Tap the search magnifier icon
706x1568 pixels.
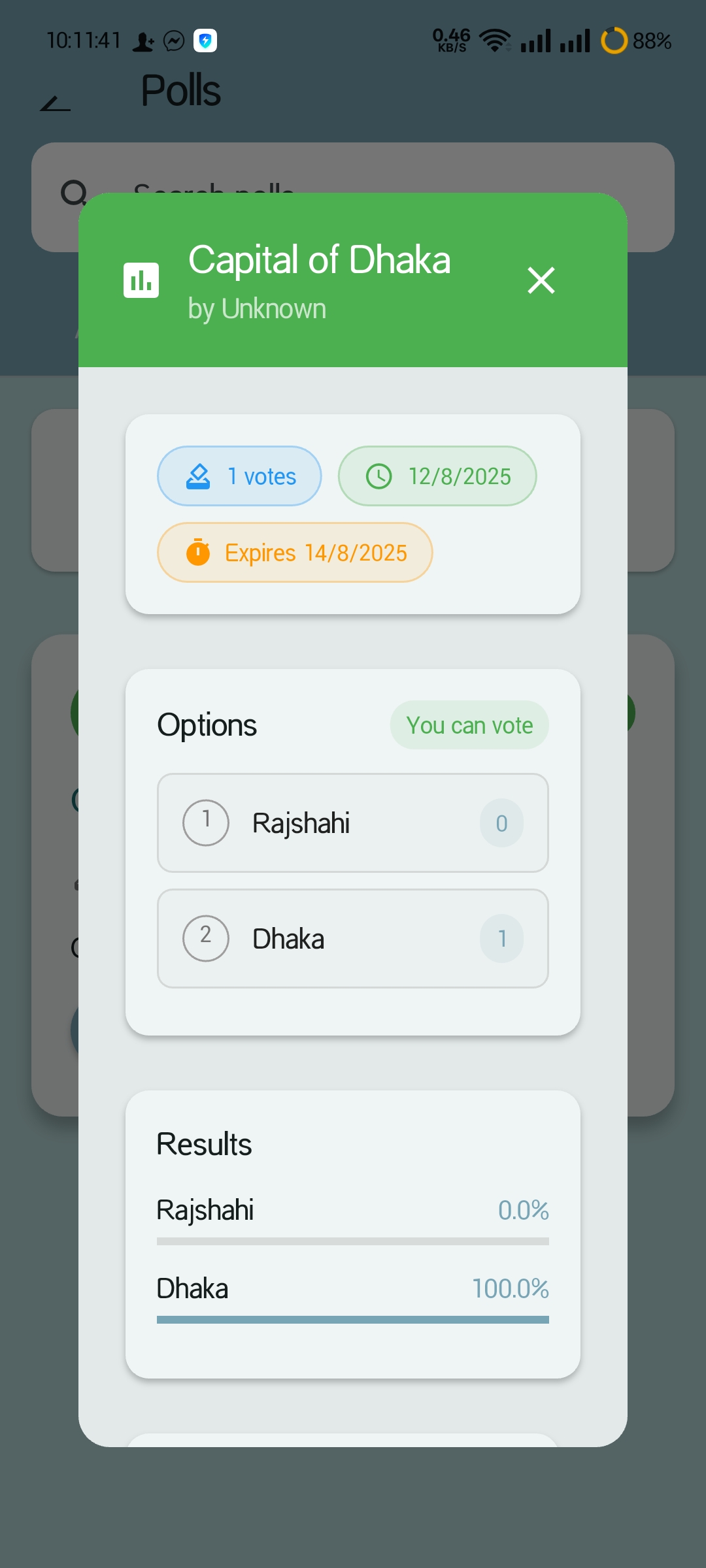pos(75,193)
